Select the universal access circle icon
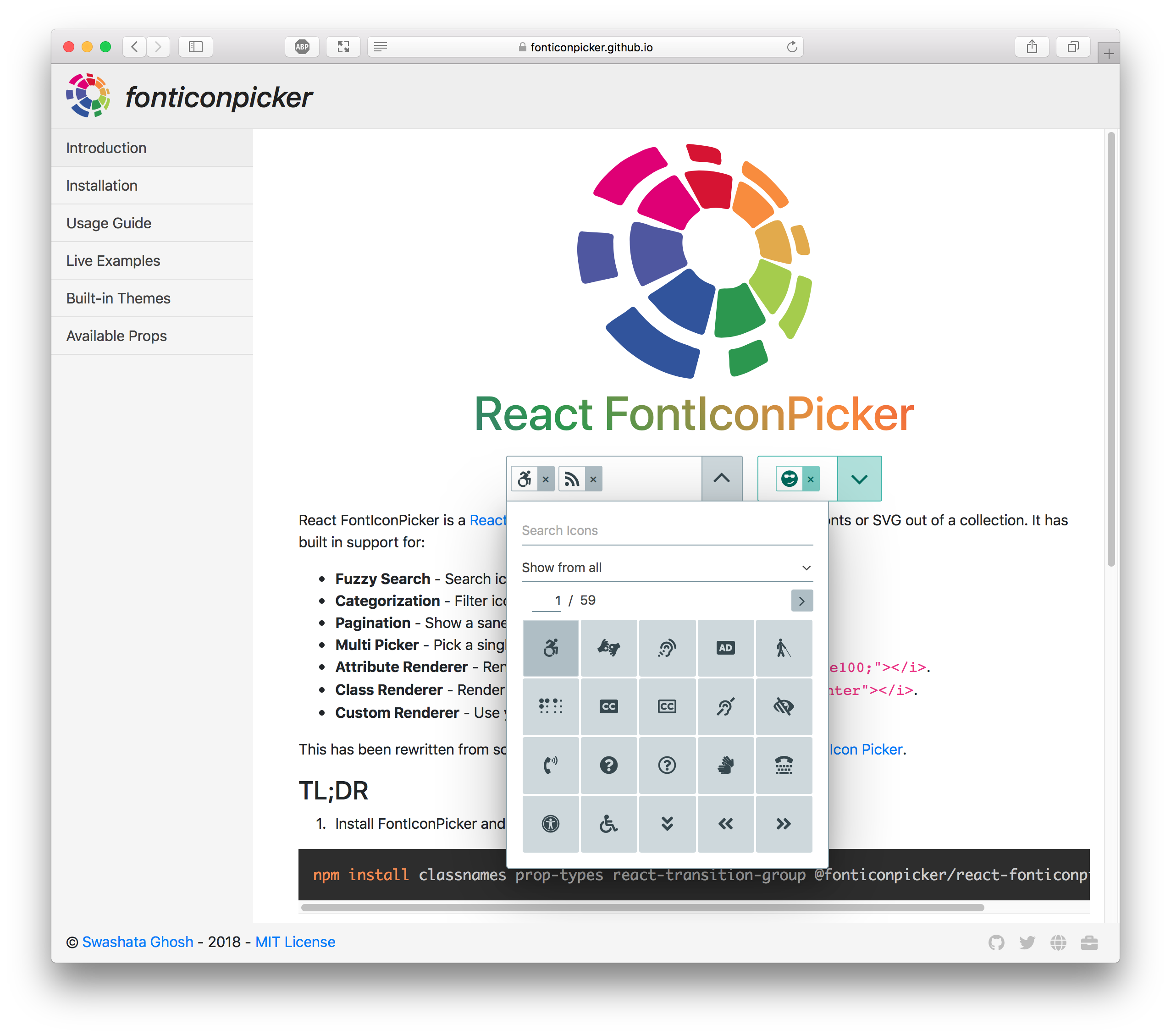The image size is (1171, 1036). point(551,824)
